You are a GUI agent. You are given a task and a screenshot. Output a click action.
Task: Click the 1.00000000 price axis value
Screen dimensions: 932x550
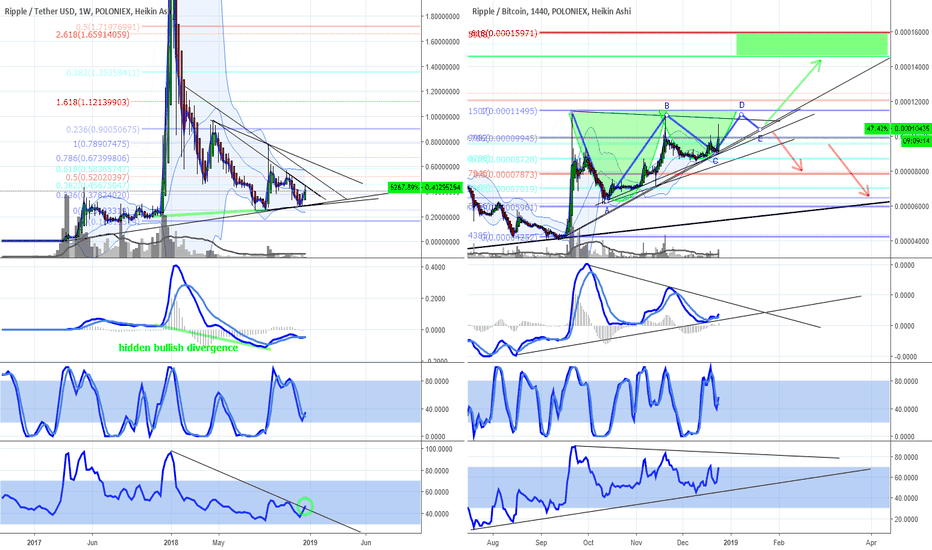click(442, 117)
